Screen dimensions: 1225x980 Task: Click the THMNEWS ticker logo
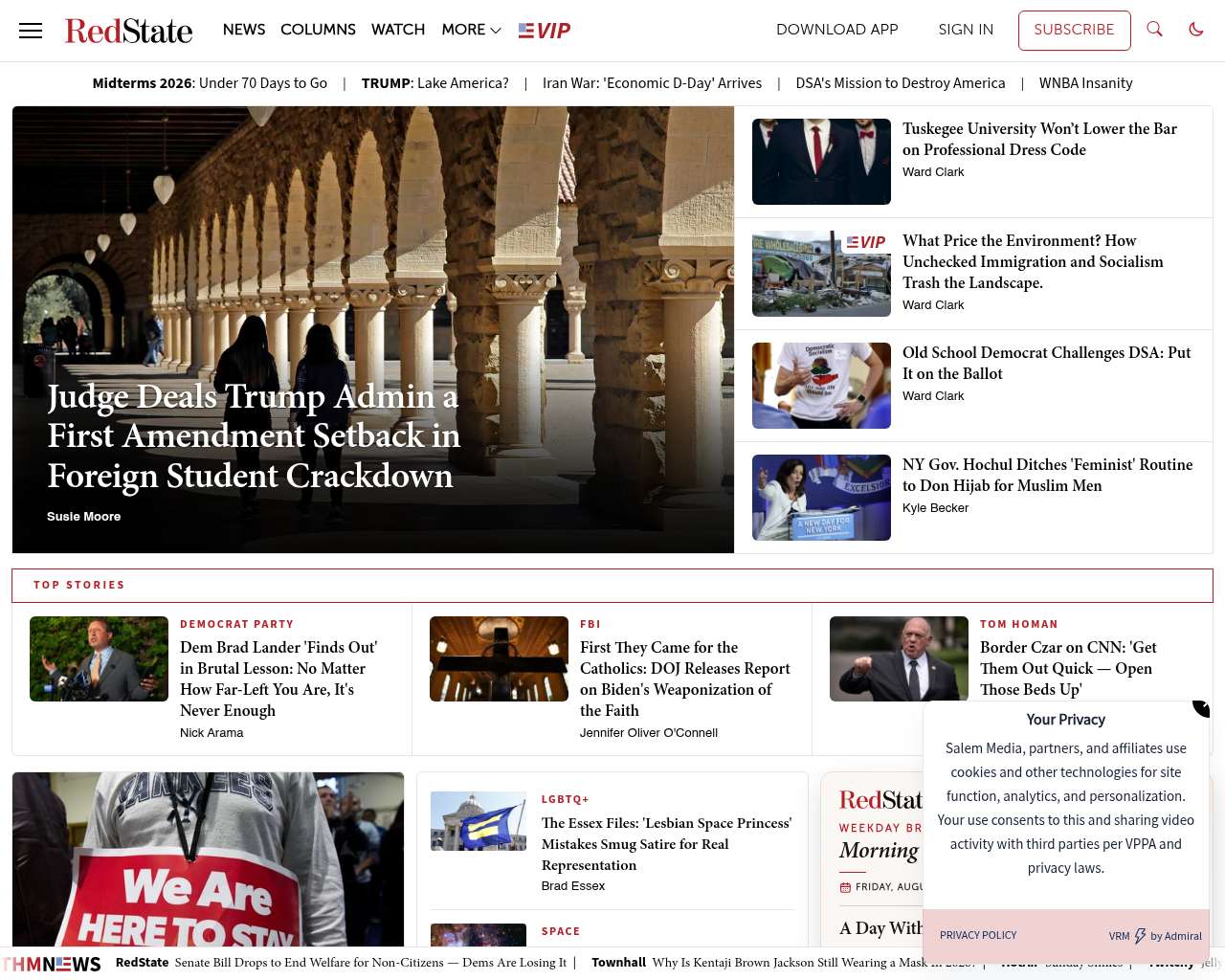point(53,964)
